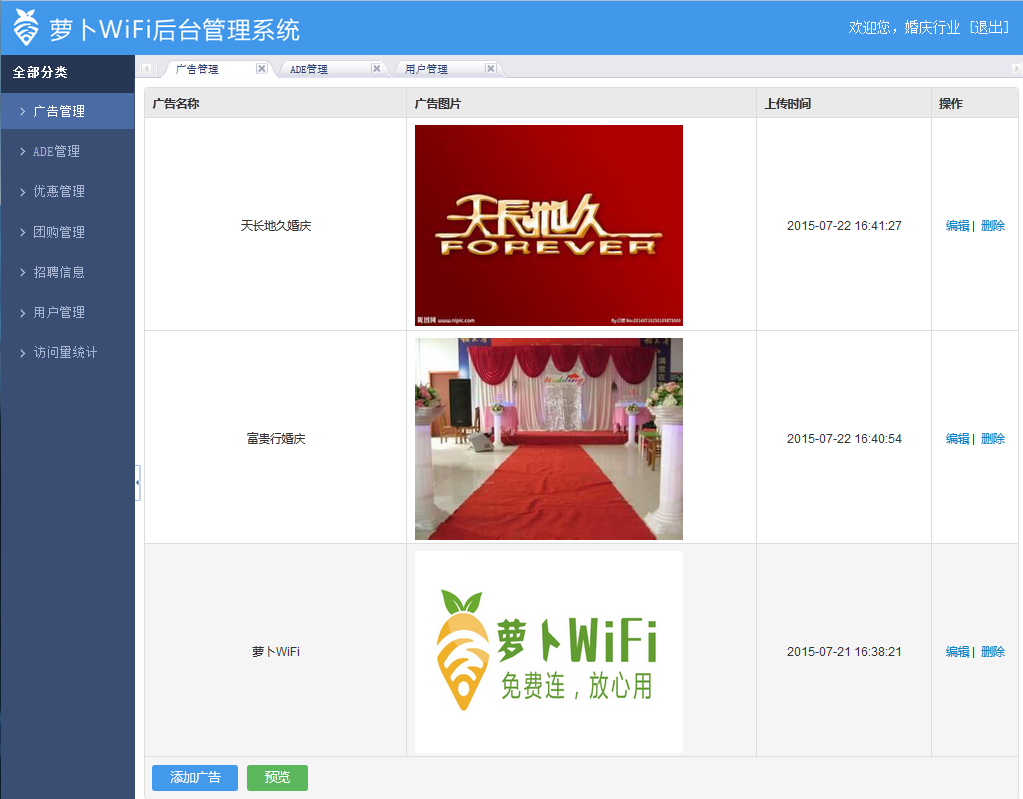This screenshot has height=799, width=1023.
Task: Select upload time 2015-07-22 16:41:27
Action: click(844, 226)
